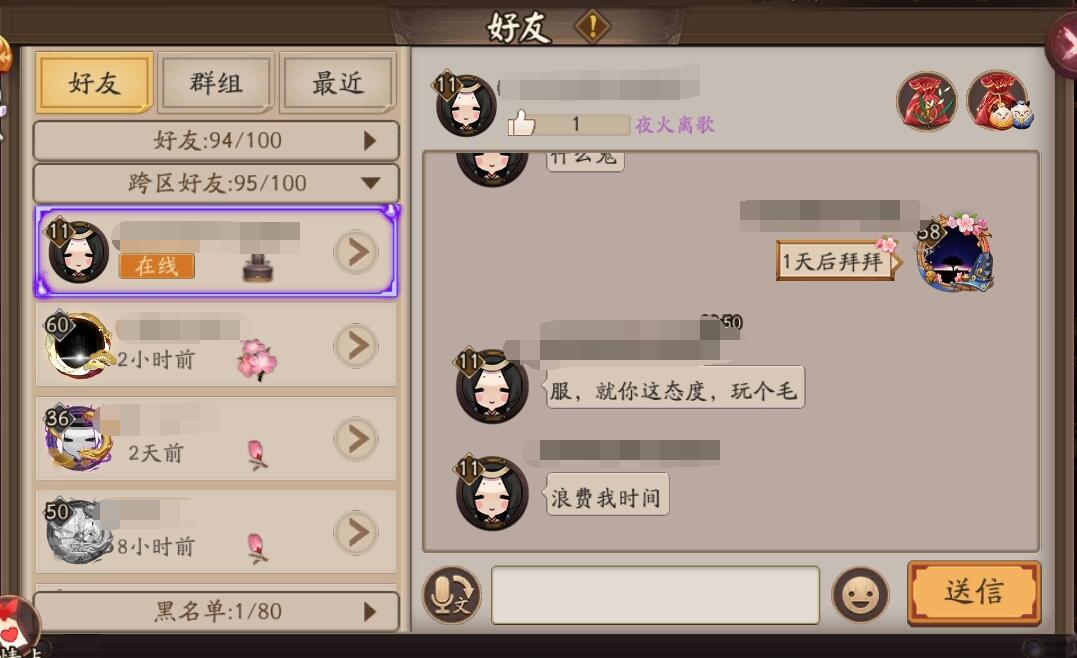Switch to the 最近 tab
The height and width of the screenshot is (658, 1077).
[338, 83]
